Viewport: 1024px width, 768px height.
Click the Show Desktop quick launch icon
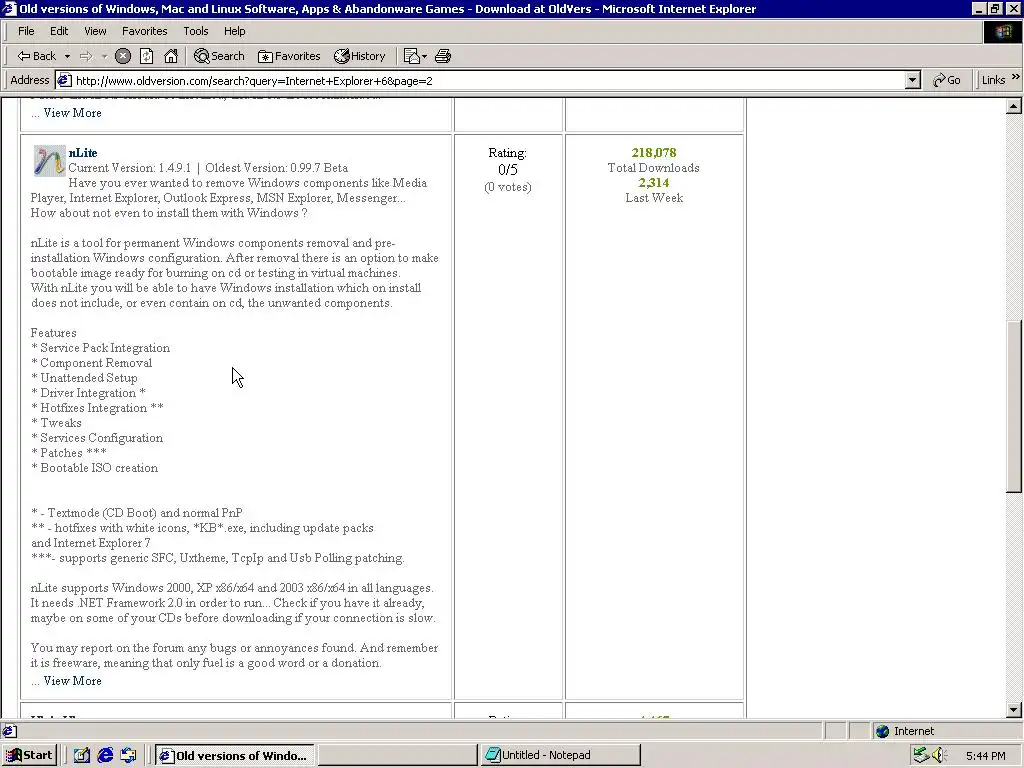pos(81,756)
